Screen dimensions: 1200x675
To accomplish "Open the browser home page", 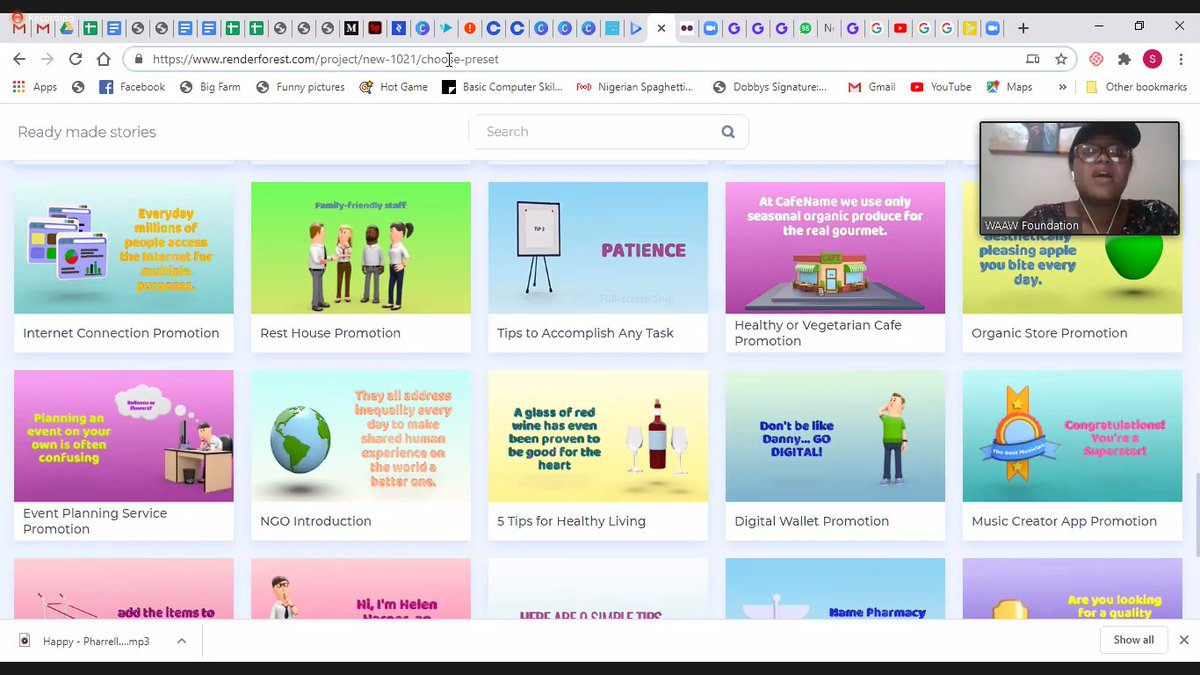I will (x=103, y=59).
